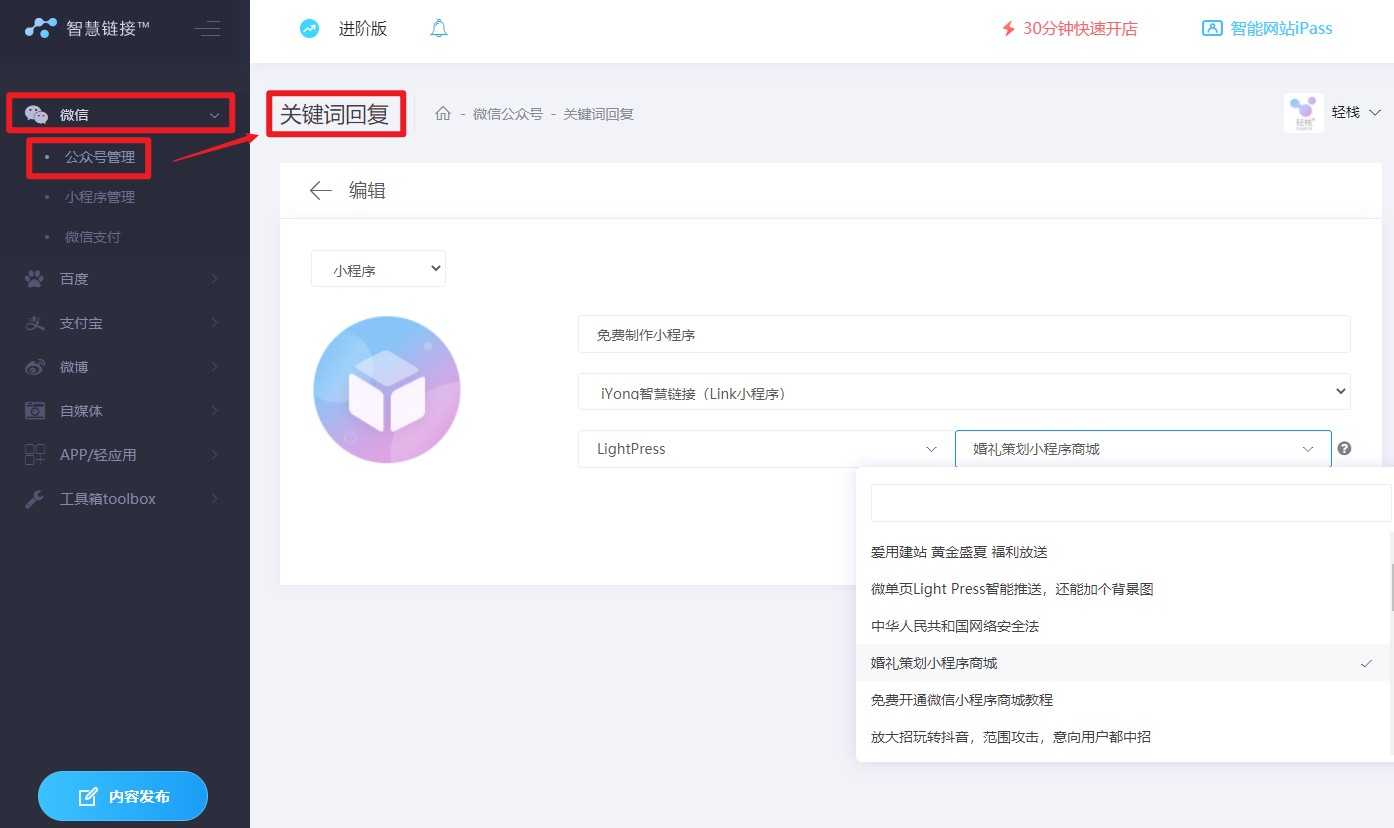Click the 智慧链接 logo icon
The image size is (1394, 828).
(x=41, y=28)
